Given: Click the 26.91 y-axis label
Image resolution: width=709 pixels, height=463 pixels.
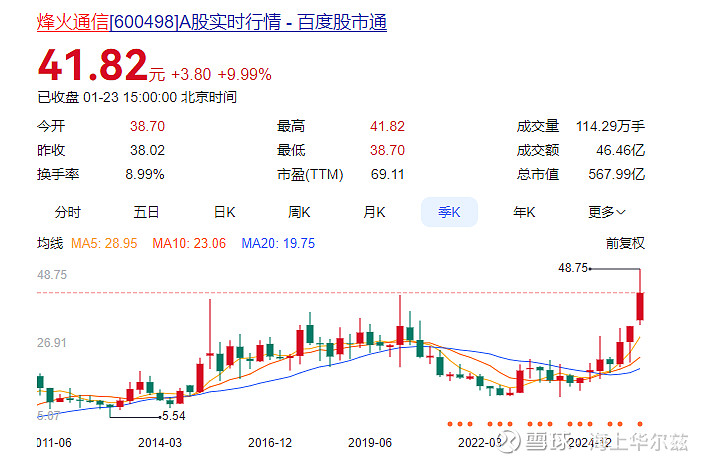Looking at the screenshot, I should [52, 343].
